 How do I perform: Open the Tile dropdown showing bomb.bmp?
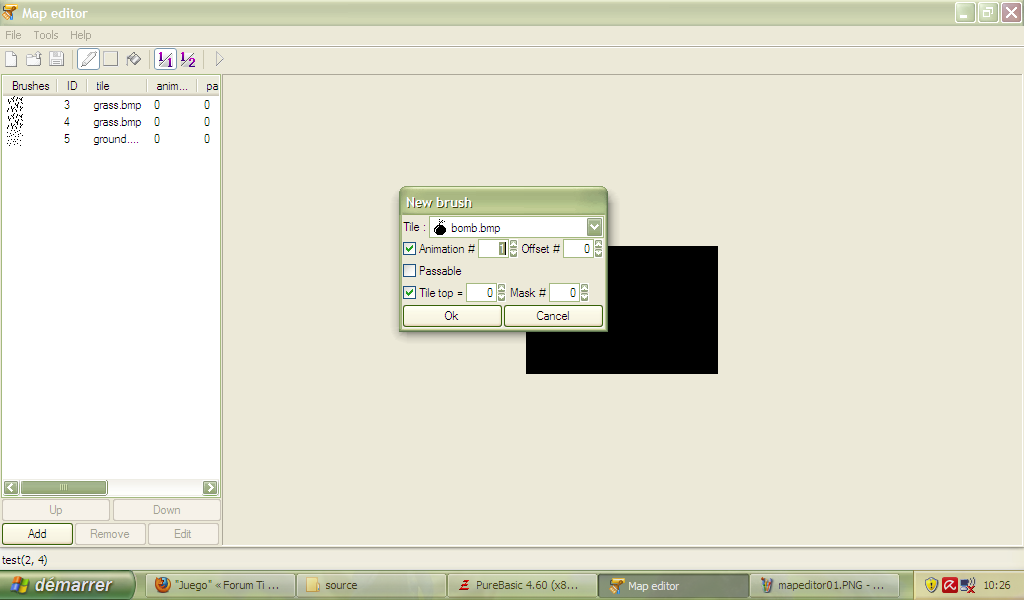pos(594,228)
